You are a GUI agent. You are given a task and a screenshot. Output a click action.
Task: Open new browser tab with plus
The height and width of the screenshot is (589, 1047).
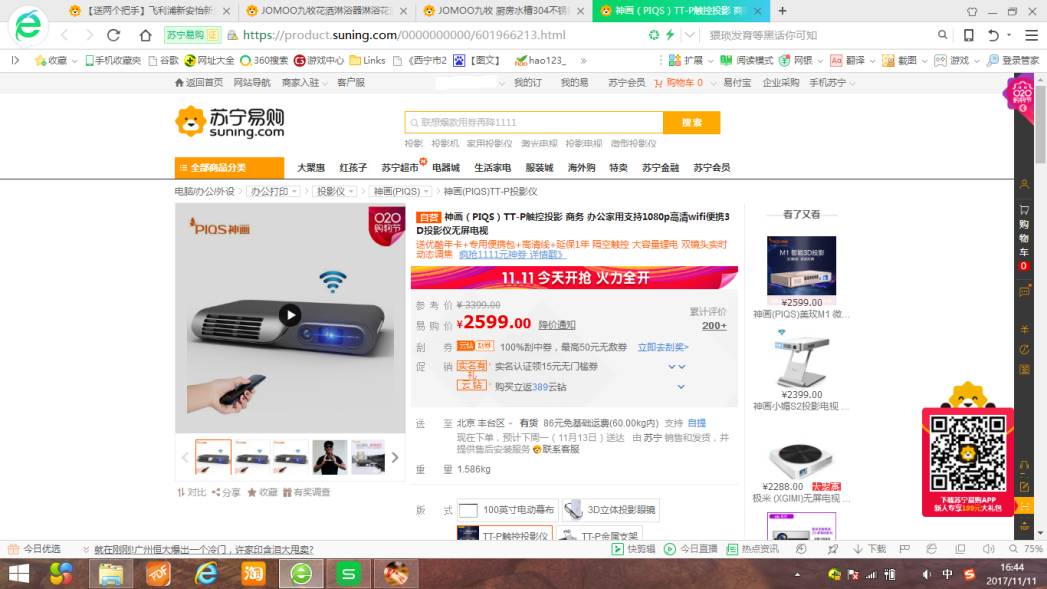coord(783,11)
